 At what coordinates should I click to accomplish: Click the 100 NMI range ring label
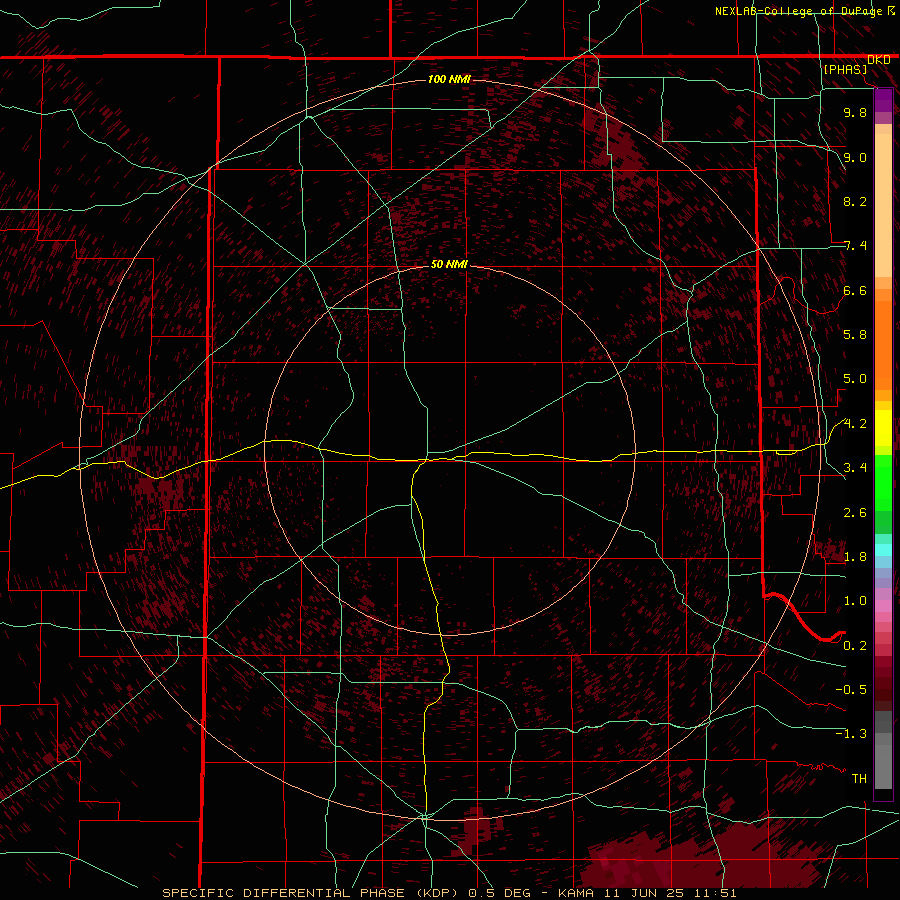click(x=449, y=79)
